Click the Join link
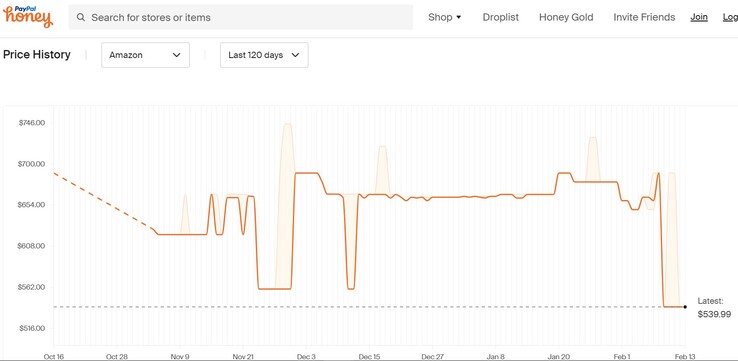The height and width of the screenshot is (361, 738). point(699,17)
